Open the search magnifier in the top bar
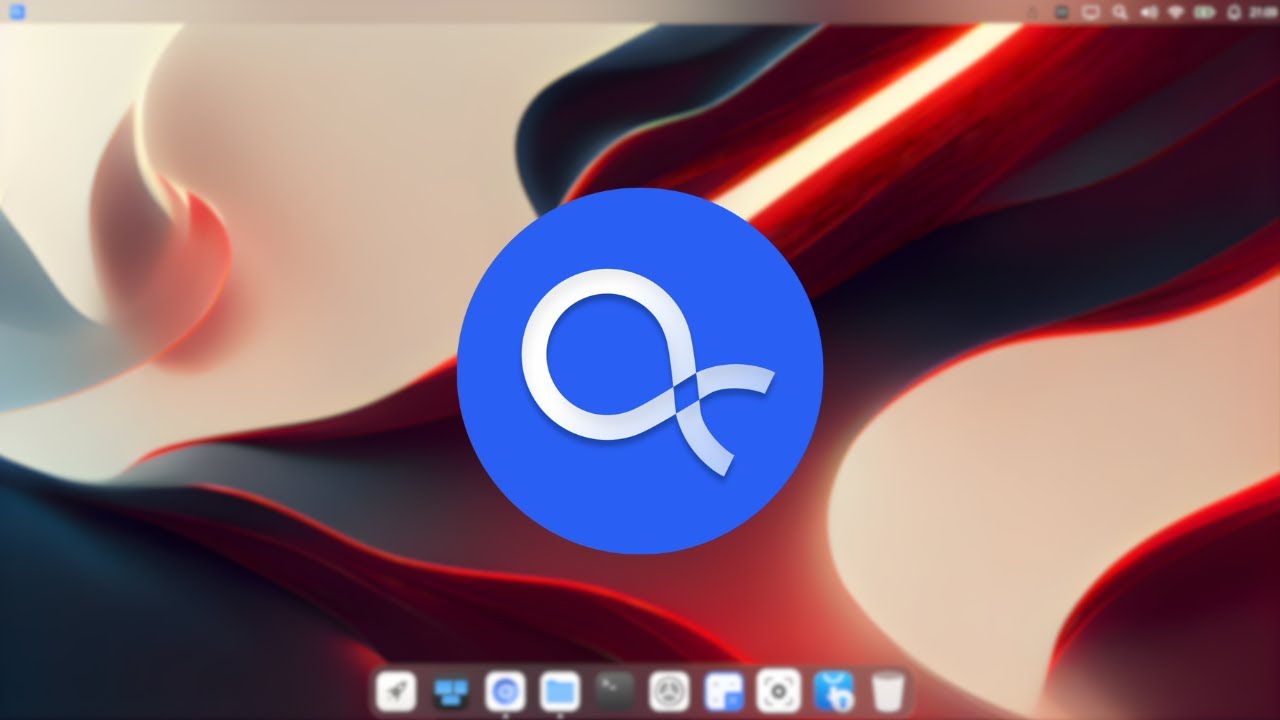 tap(1121, 12)
